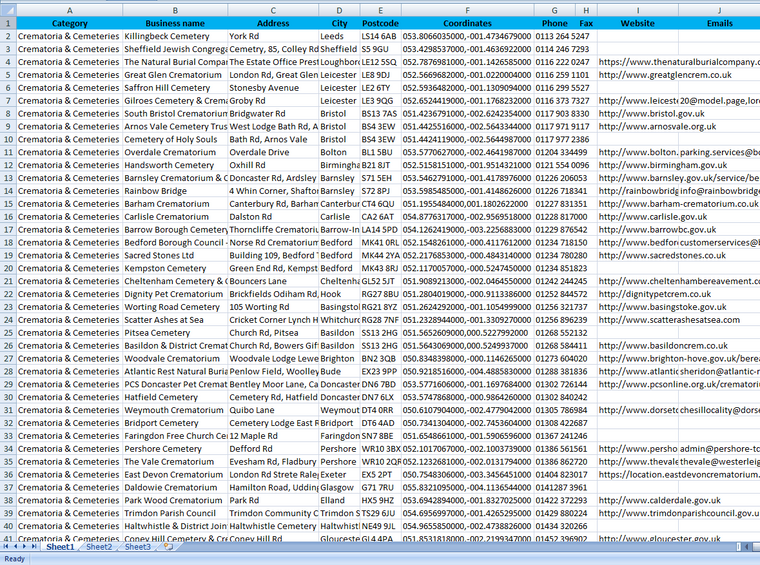Select the City header cell
760x565 pixels.
click(339, 23)
